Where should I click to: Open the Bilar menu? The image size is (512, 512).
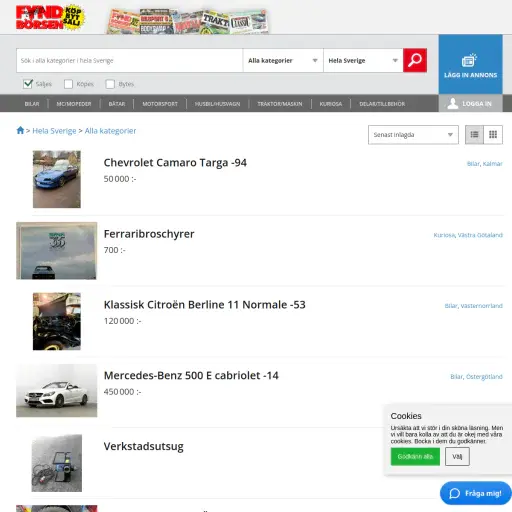tap(32, 104)
